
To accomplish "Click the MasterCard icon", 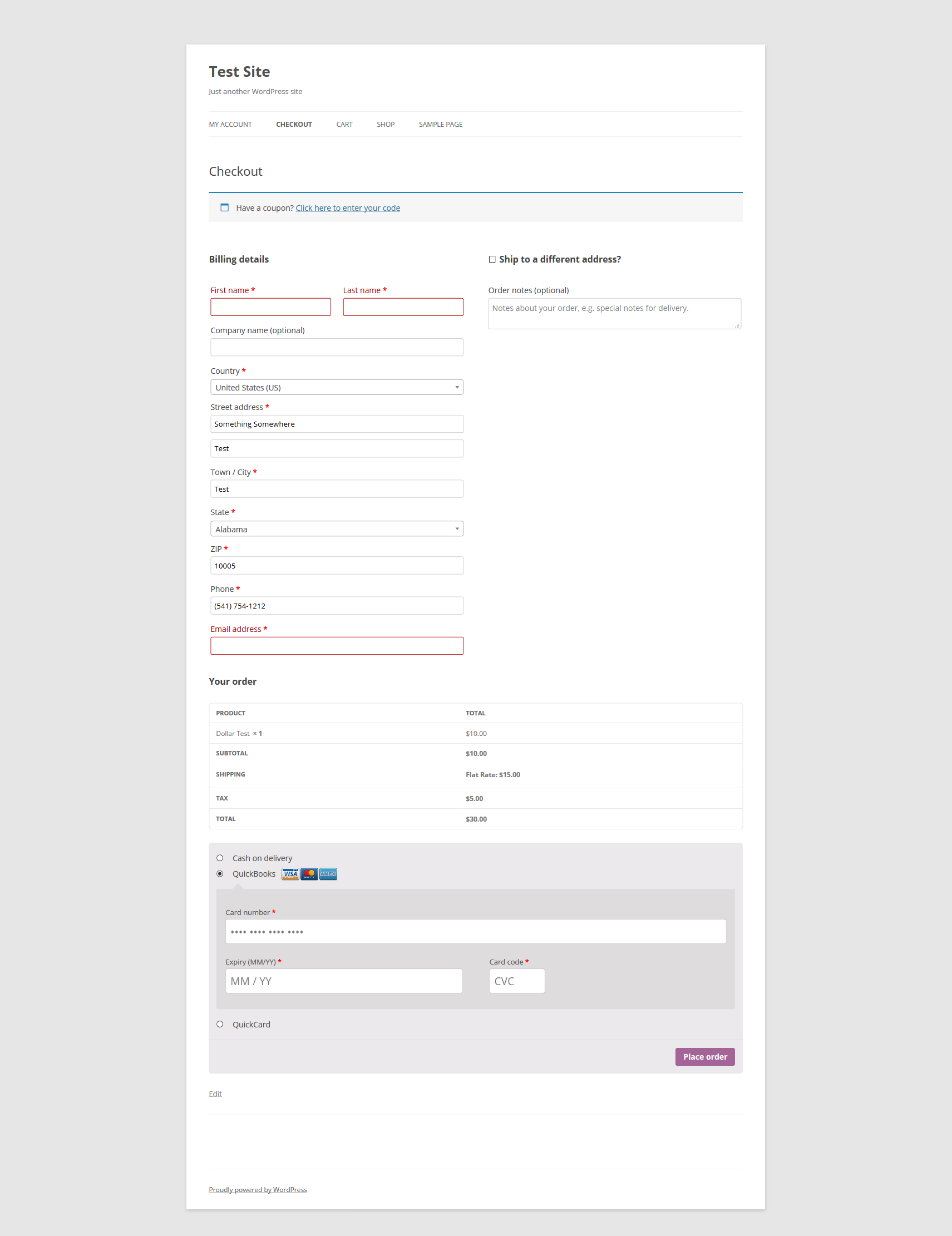I will coord(309,874).
